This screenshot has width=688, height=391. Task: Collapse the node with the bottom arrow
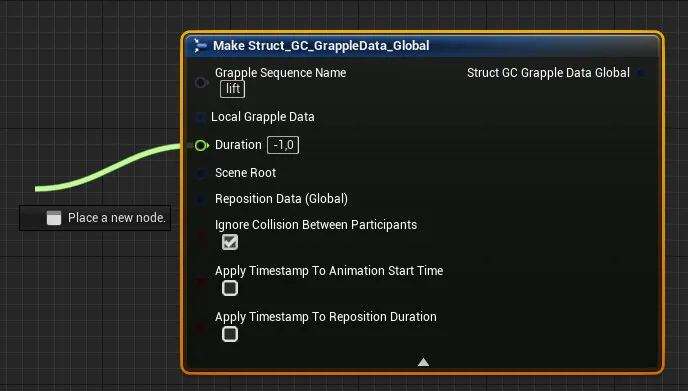pos(423,362)
